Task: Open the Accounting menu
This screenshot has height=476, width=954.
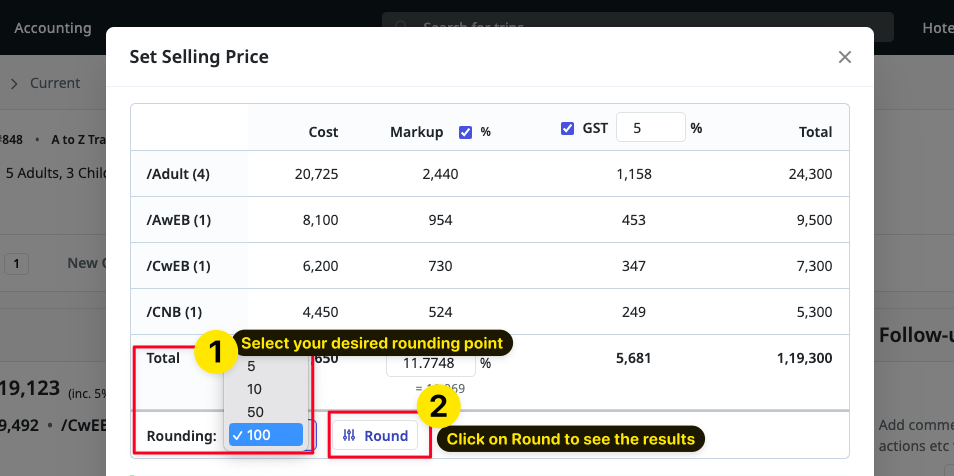Action: pyautogui.click(x=52, y=28)
